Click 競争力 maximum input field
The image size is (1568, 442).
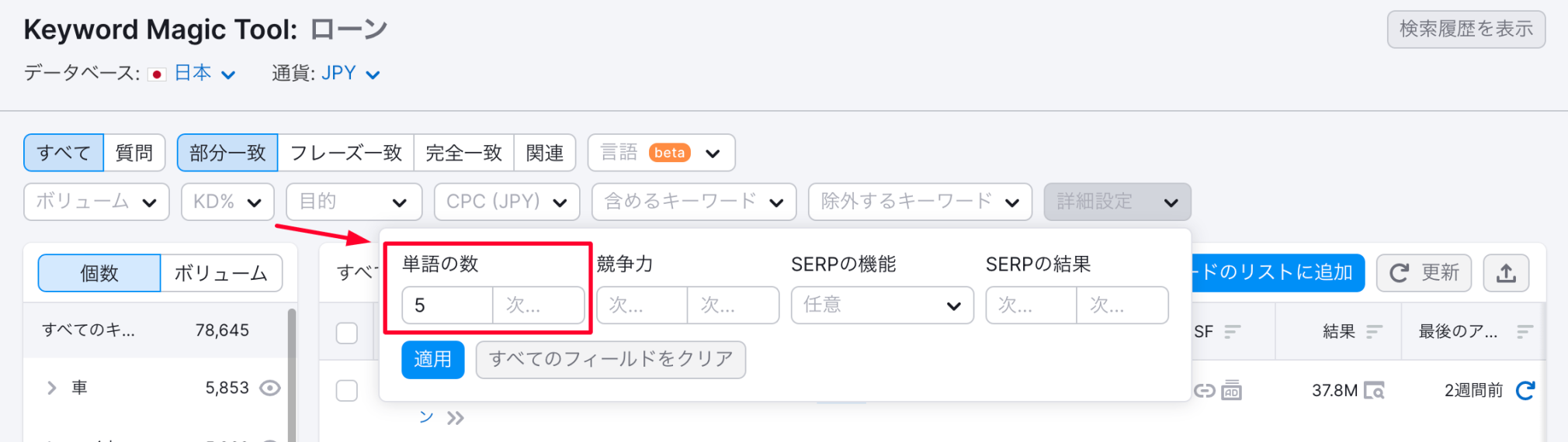click(x=734, y=305)
